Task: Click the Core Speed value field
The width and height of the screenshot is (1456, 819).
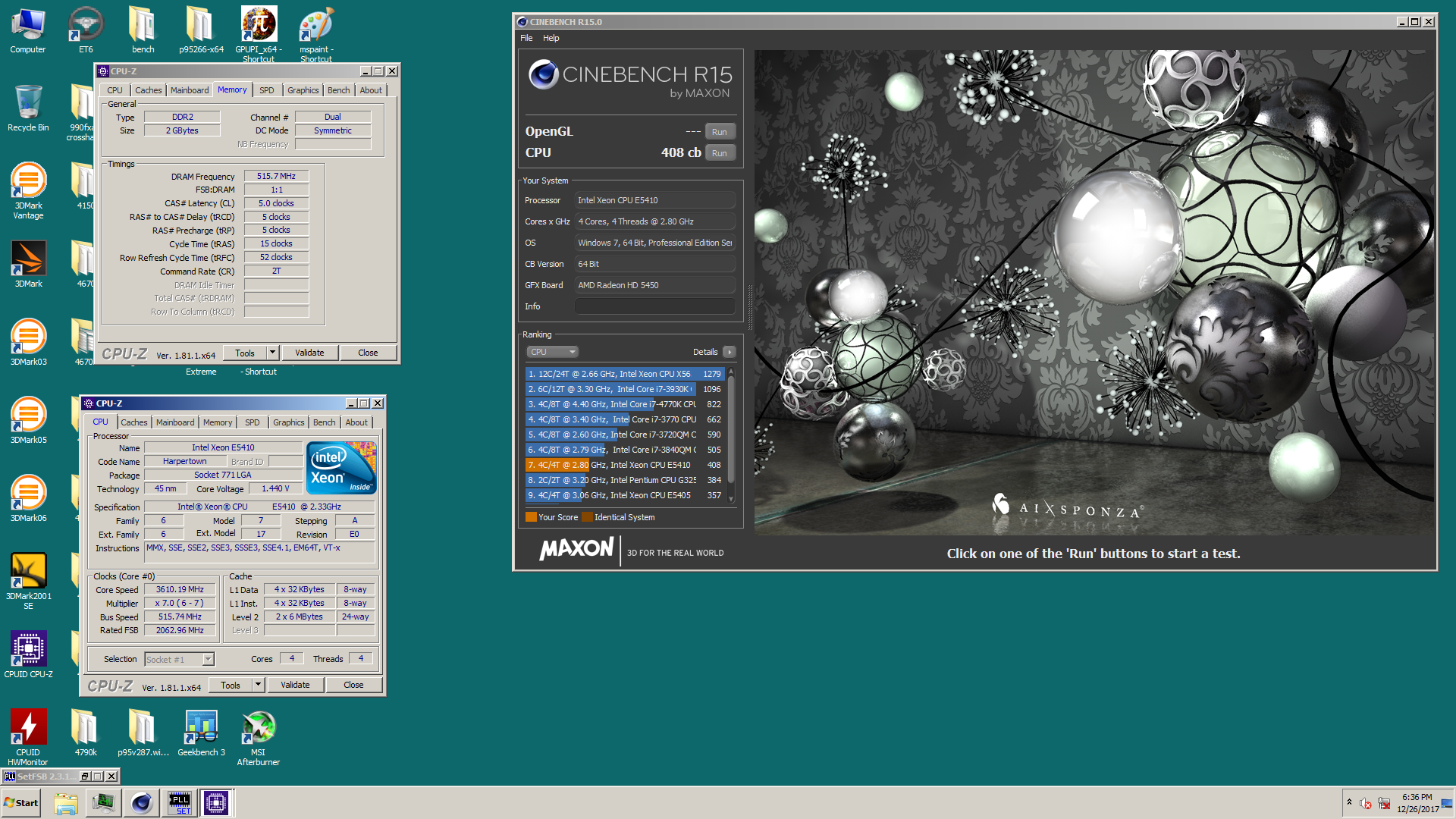Action: pyautogui.click(x=180, y=589)
